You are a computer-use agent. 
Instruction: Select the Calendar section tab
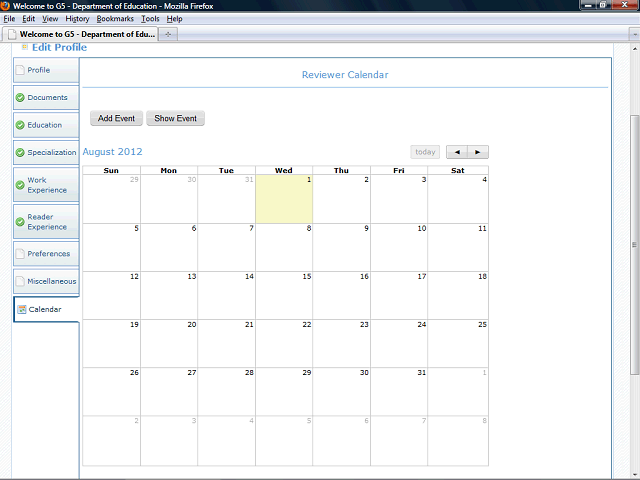(x=46, y=309)
